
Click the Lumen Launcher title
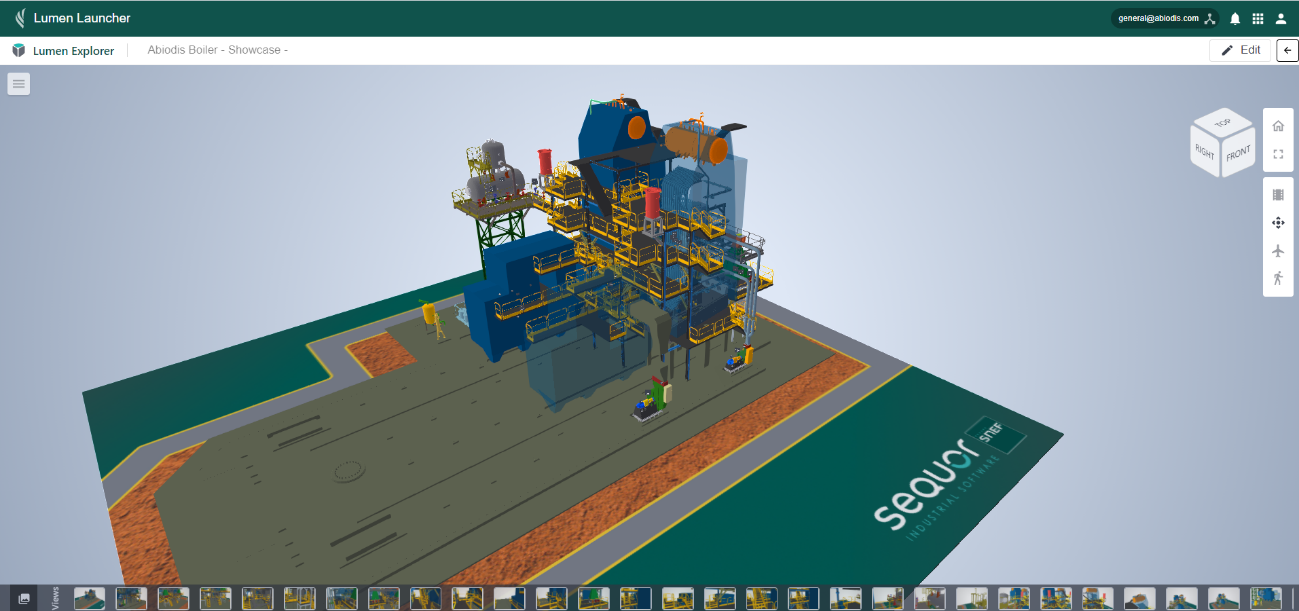[82, 18]
